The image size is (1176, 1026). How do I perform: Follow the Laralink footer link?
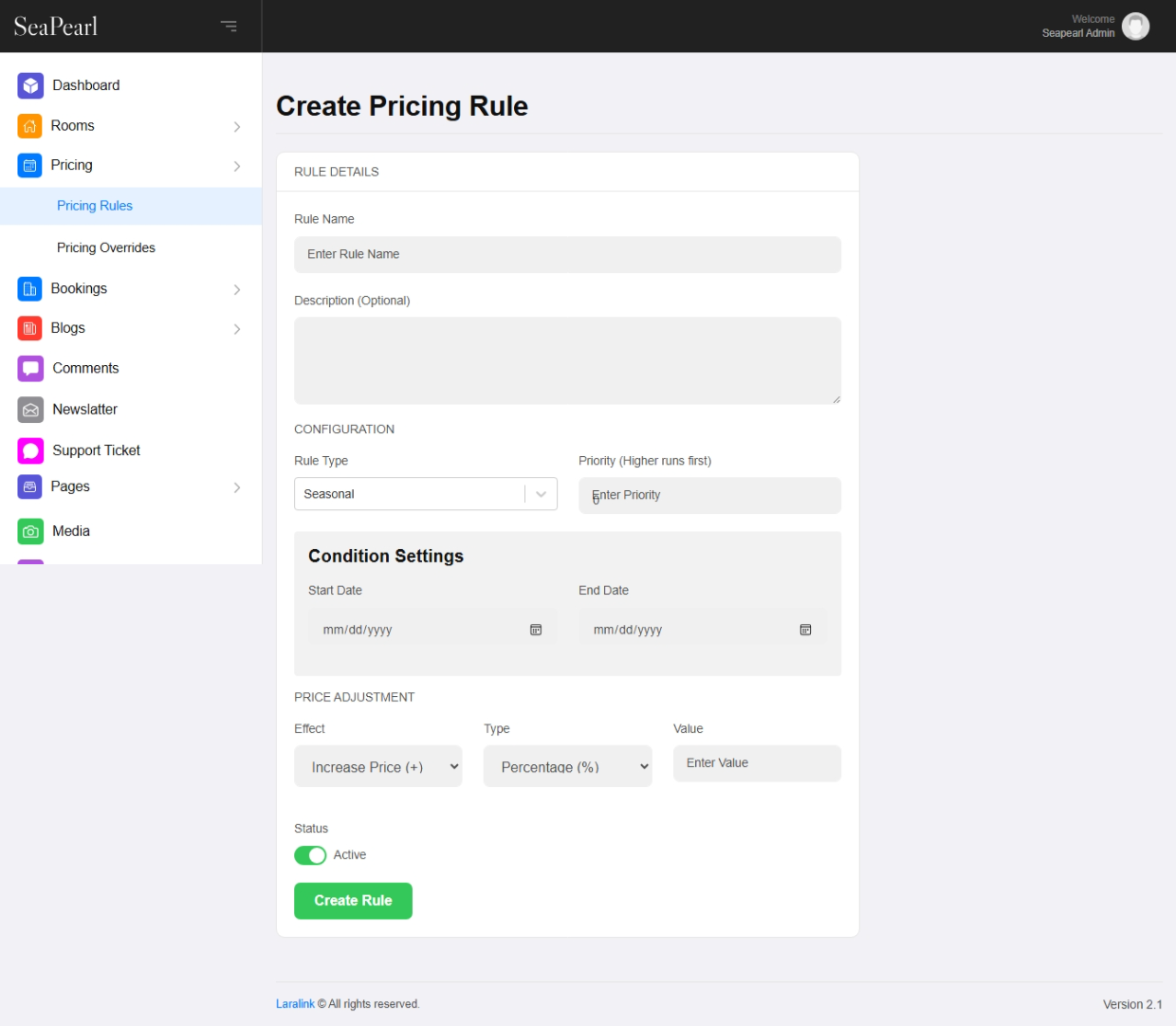295,1004
